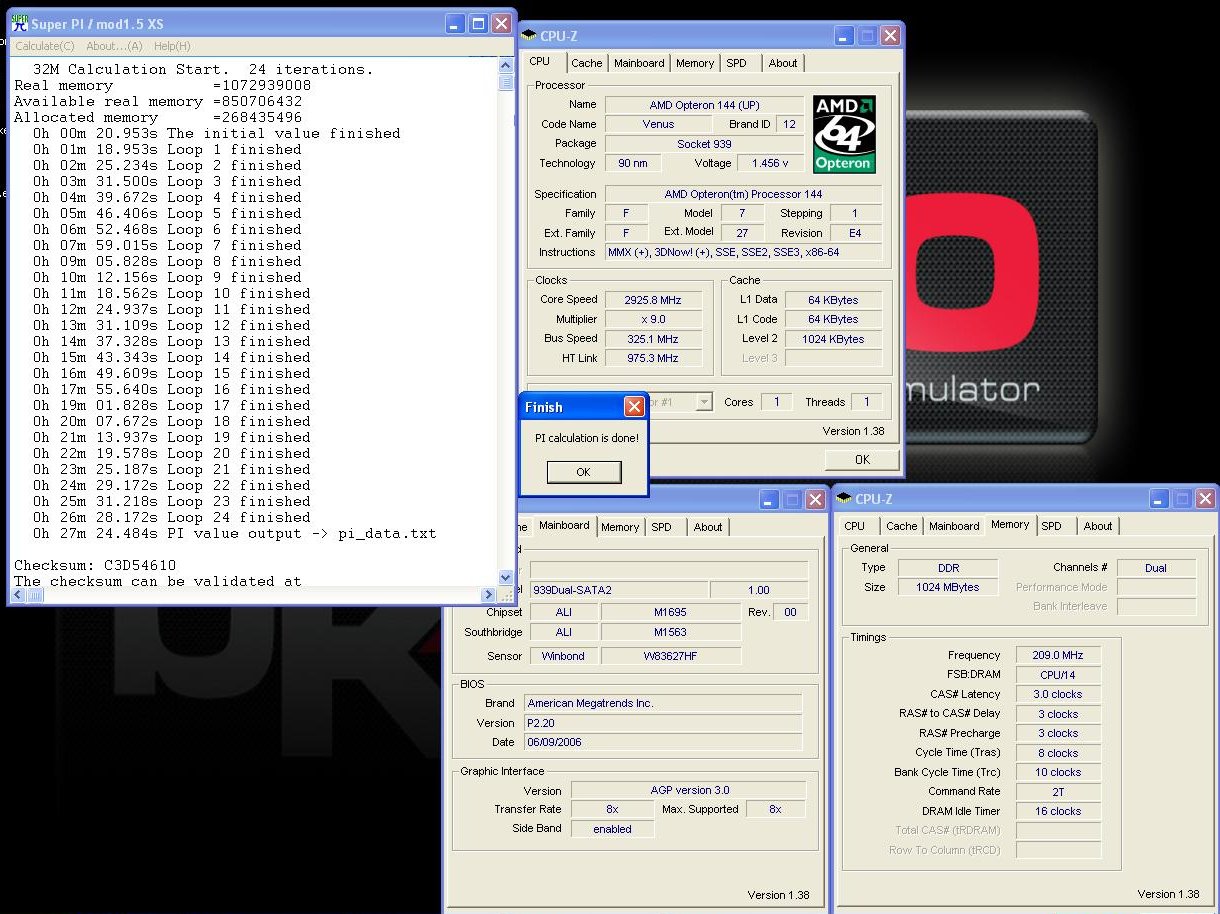
Task: Click the Loop 24 finished line in Super PI
Action: click(x=171, y=517)
